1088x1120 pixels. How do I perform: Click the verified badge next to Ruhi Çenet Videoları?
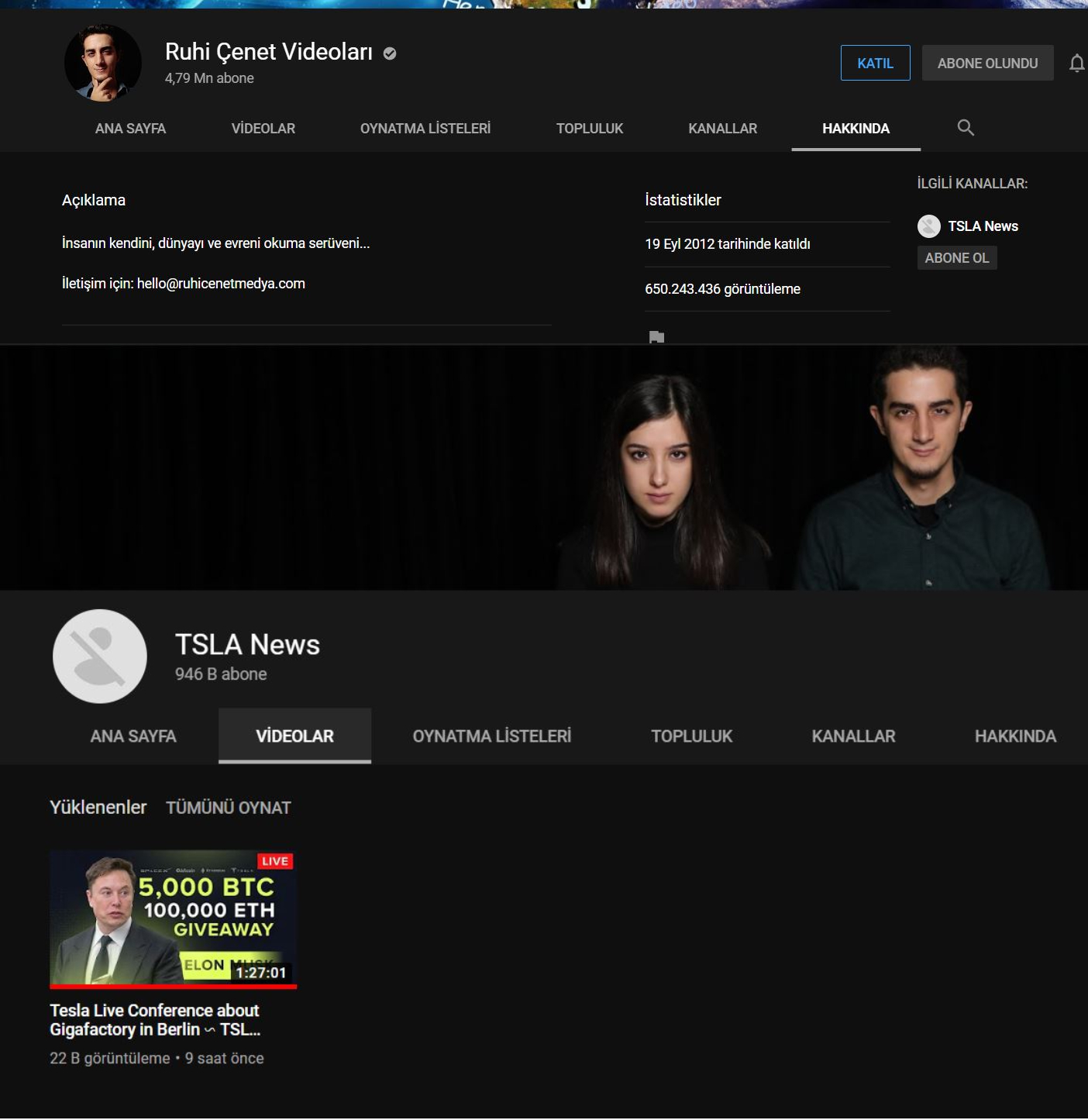tap(390, 53)
